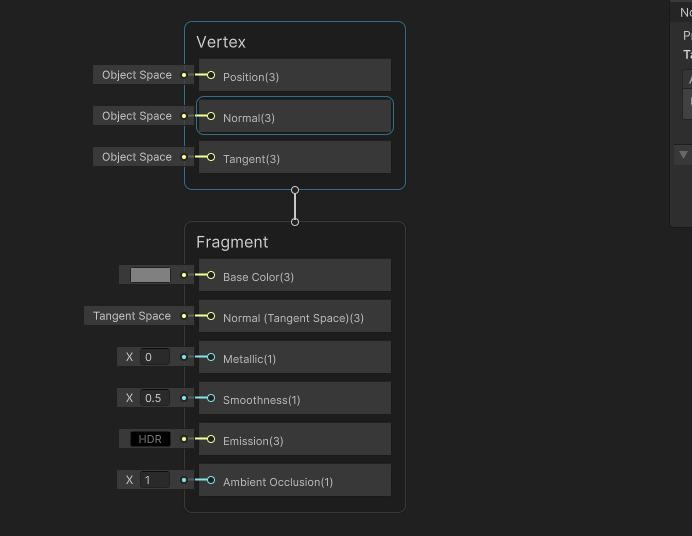Screen dimensions: 692x536
Task: Click the Base Color(3) port circle
Action: pos(211,275)
